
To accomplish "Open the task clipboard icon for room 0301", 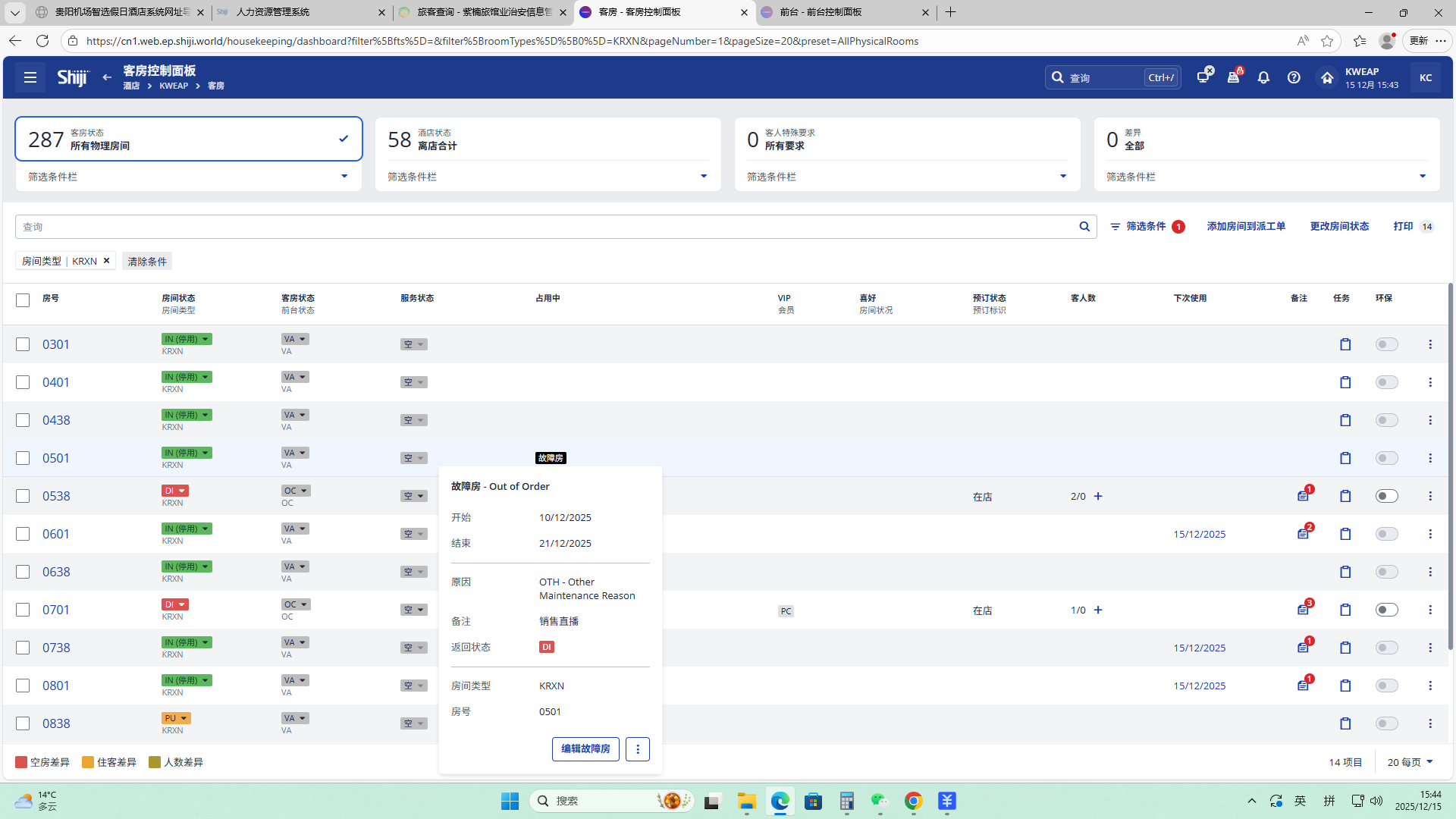I will 1345,344.
